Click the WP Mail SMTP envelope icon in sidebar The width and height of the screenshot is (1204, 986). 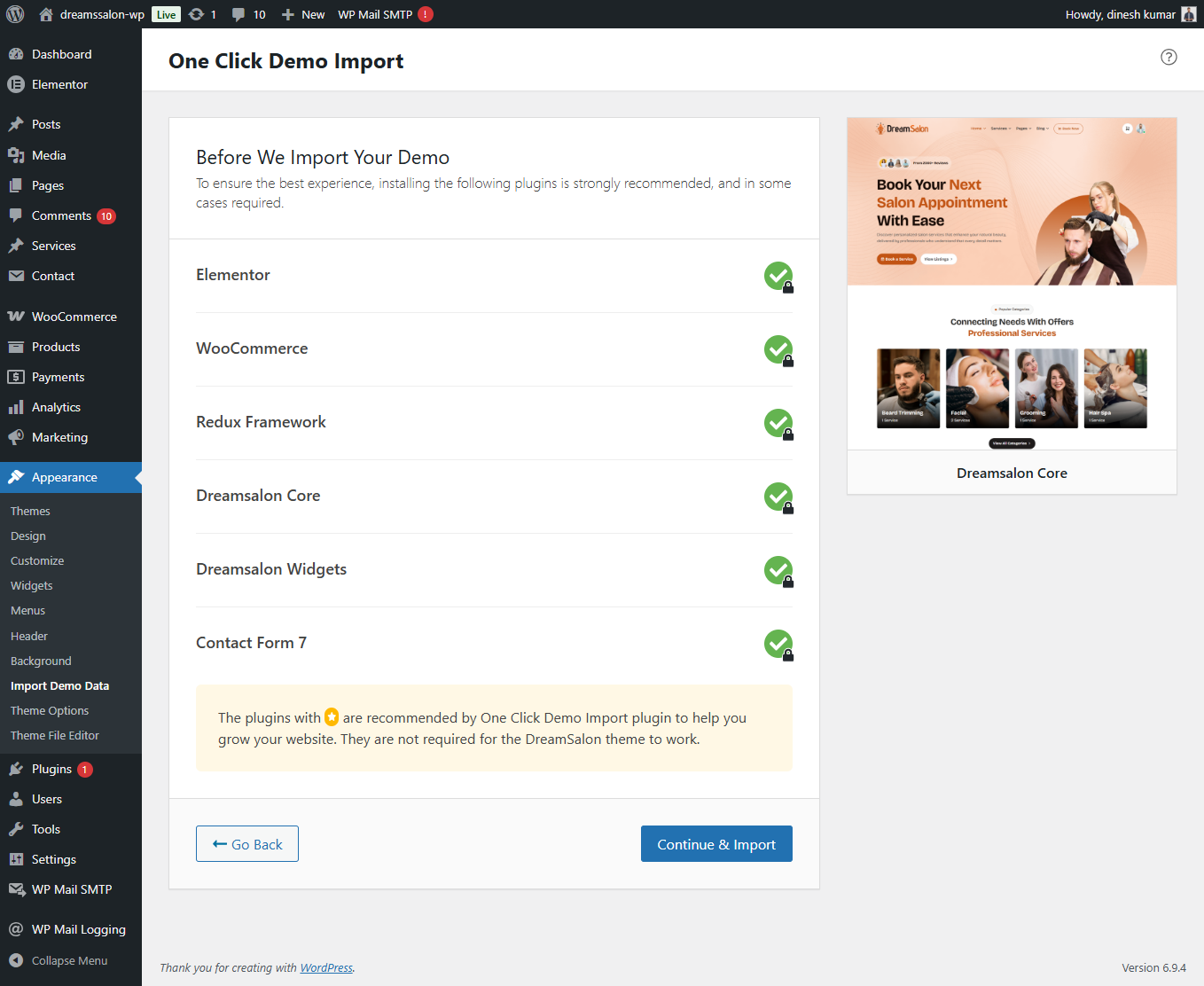click(x=16, y=889)
